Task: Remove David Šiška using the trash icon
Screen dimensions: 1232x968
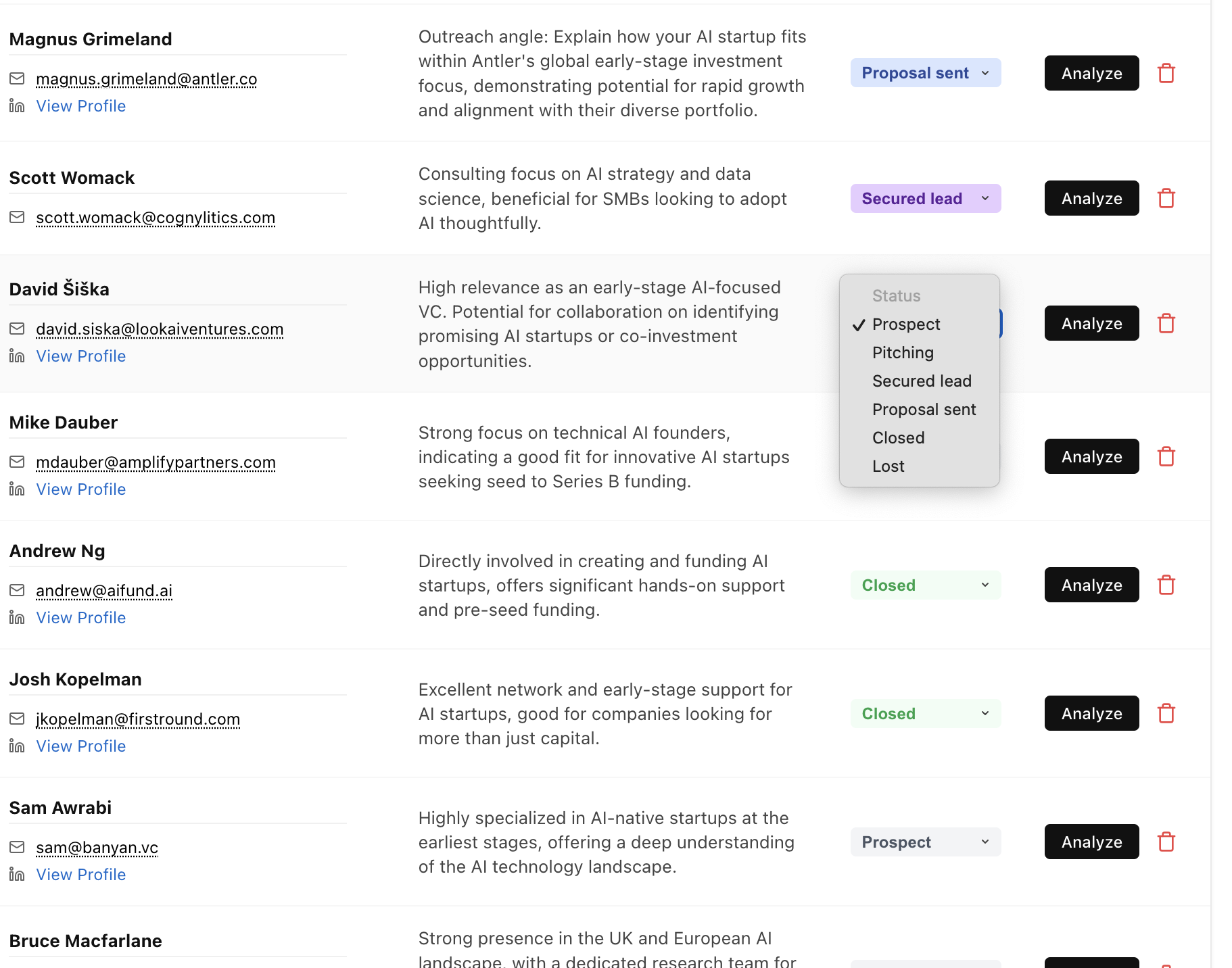Action: pyautogui.click(x=1166, y=324)
